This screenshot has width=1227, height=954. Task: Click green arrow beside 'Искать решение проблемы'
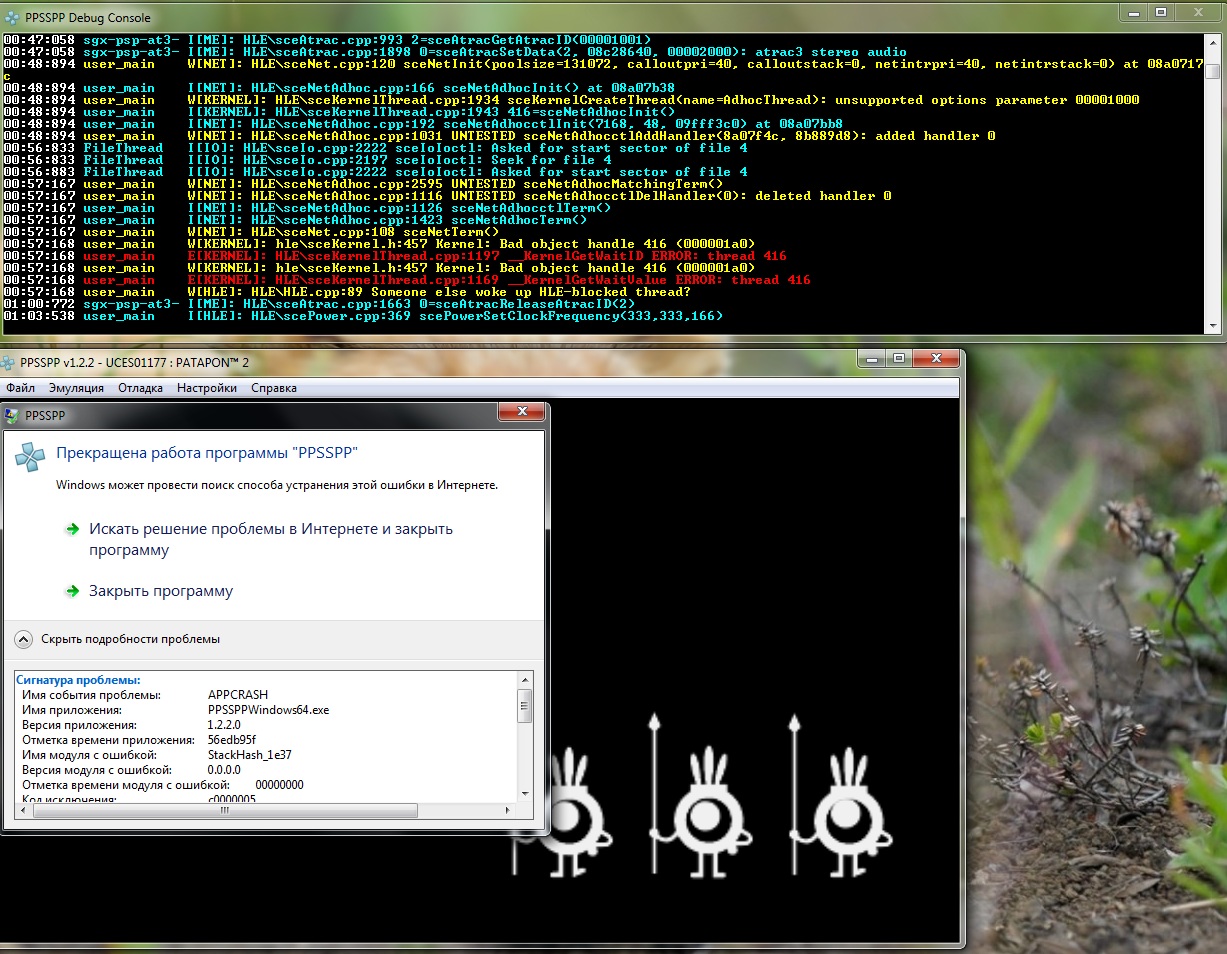72,529
